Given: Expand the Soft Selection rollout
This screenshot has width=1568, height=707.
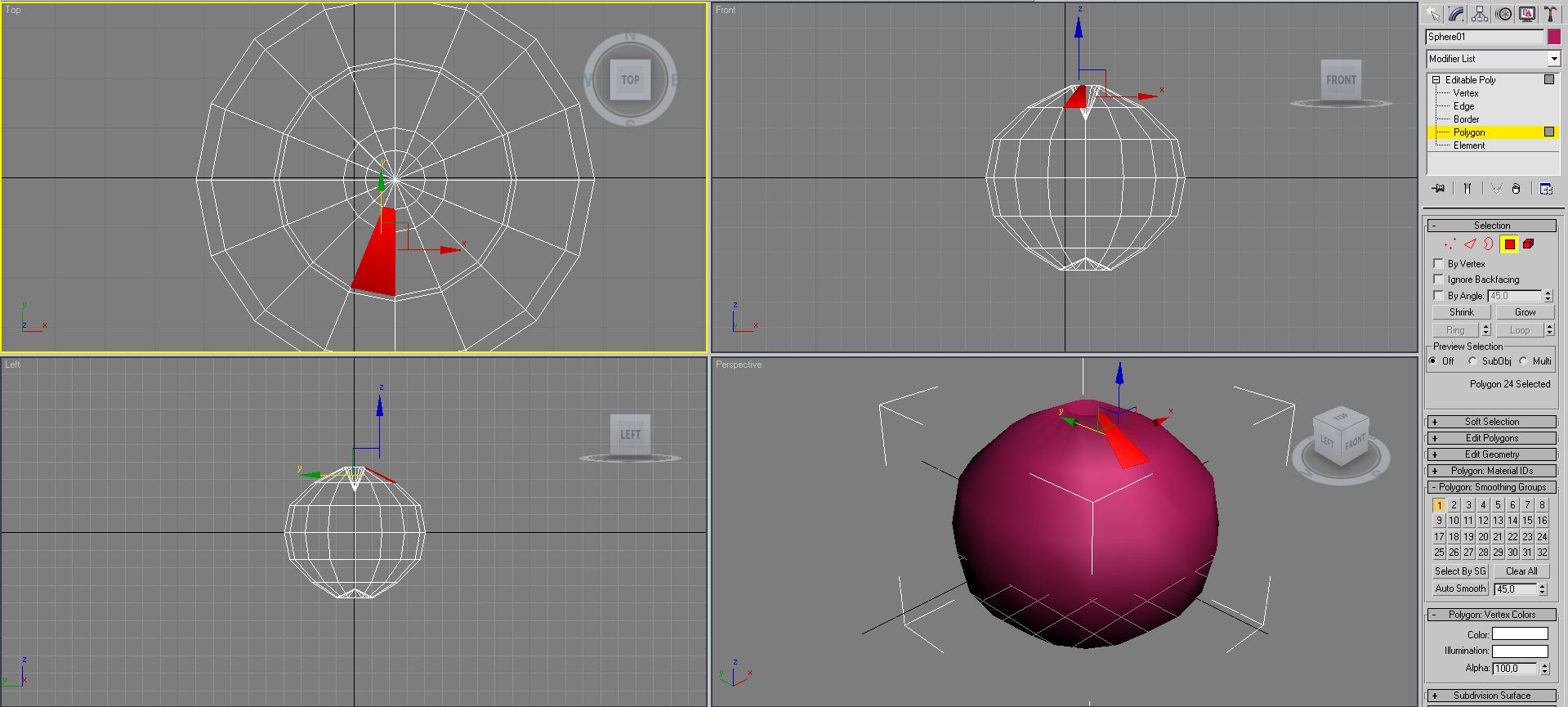Looking at the screenshot, I should coord(1491,422).
